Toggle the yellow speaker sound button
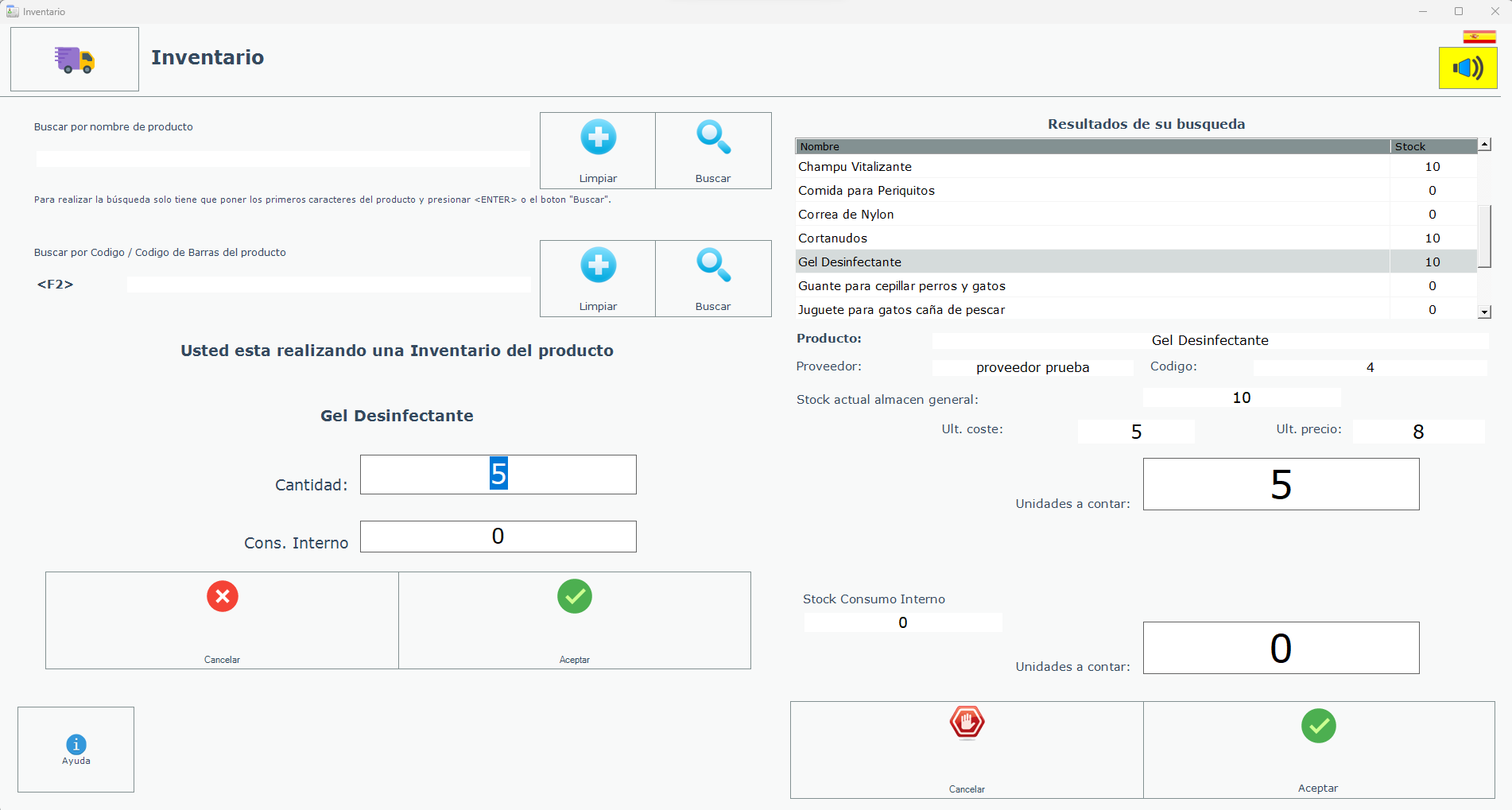The height and width of the screenshot is (810, 1512). coord(1467,68)
